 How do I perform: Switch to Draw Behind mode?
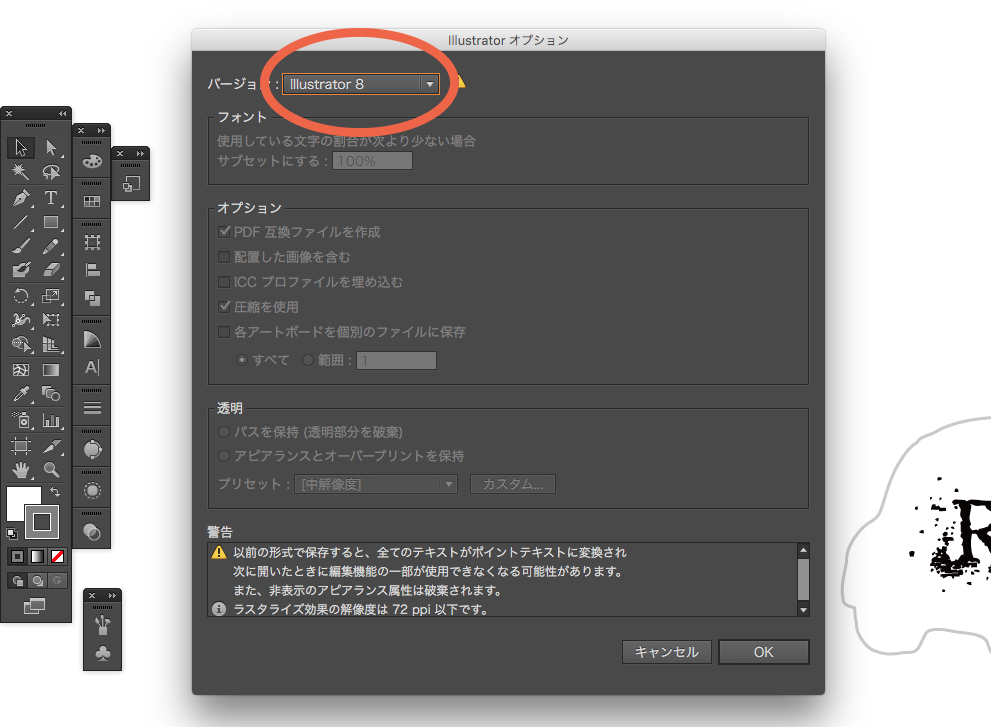[x=37, y=580]
